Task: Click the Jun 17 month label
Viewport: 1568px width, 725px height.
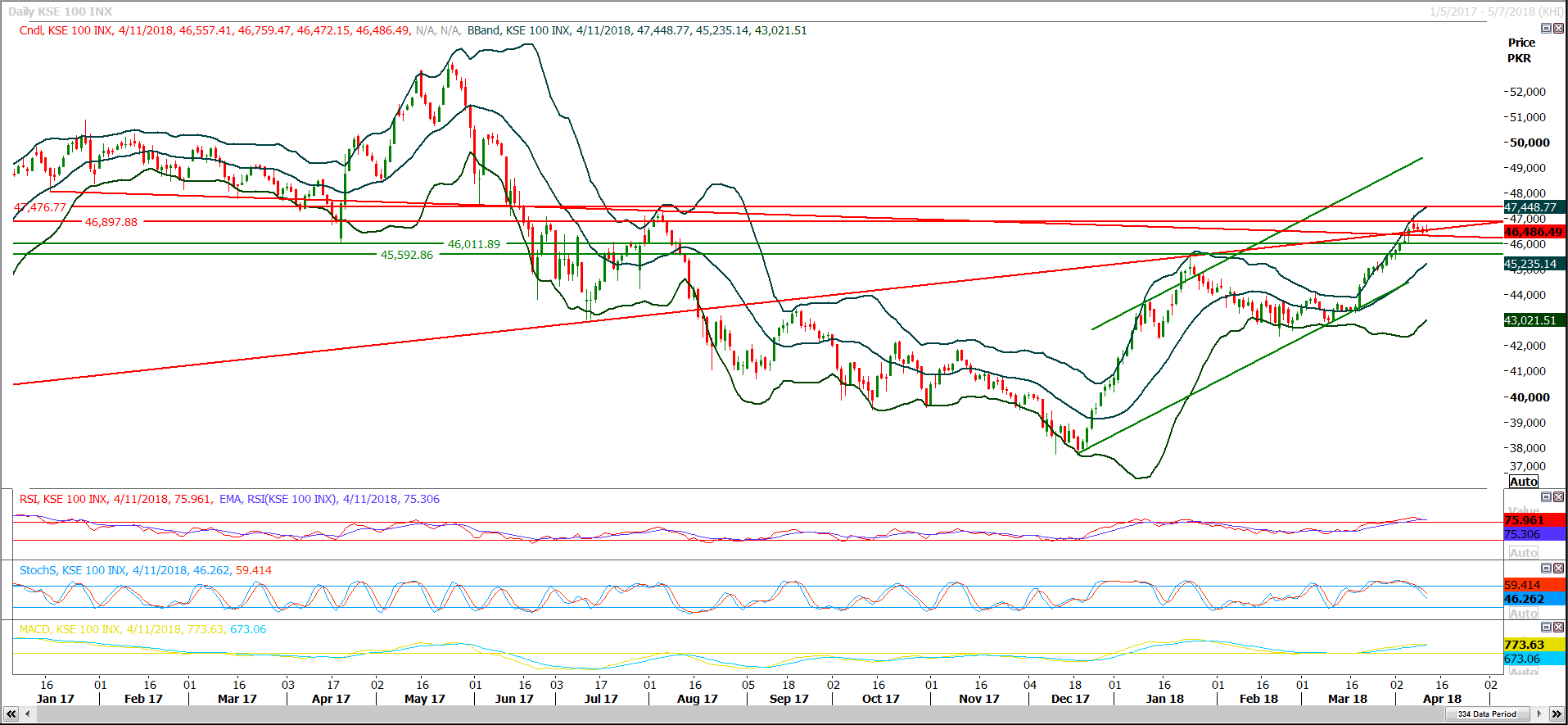Action: (514, 699)
